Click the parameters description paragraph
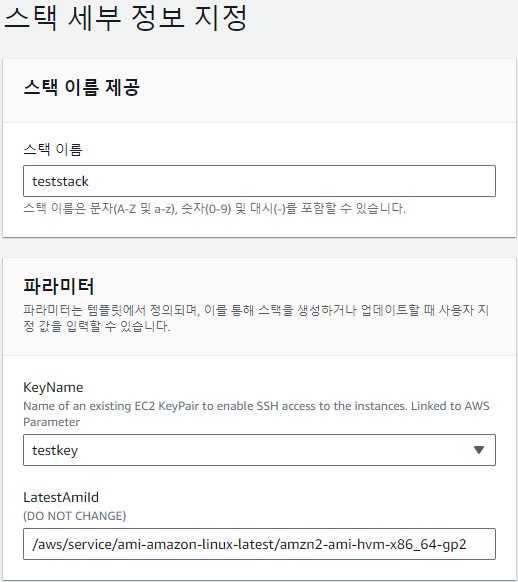 pos(256,318)
